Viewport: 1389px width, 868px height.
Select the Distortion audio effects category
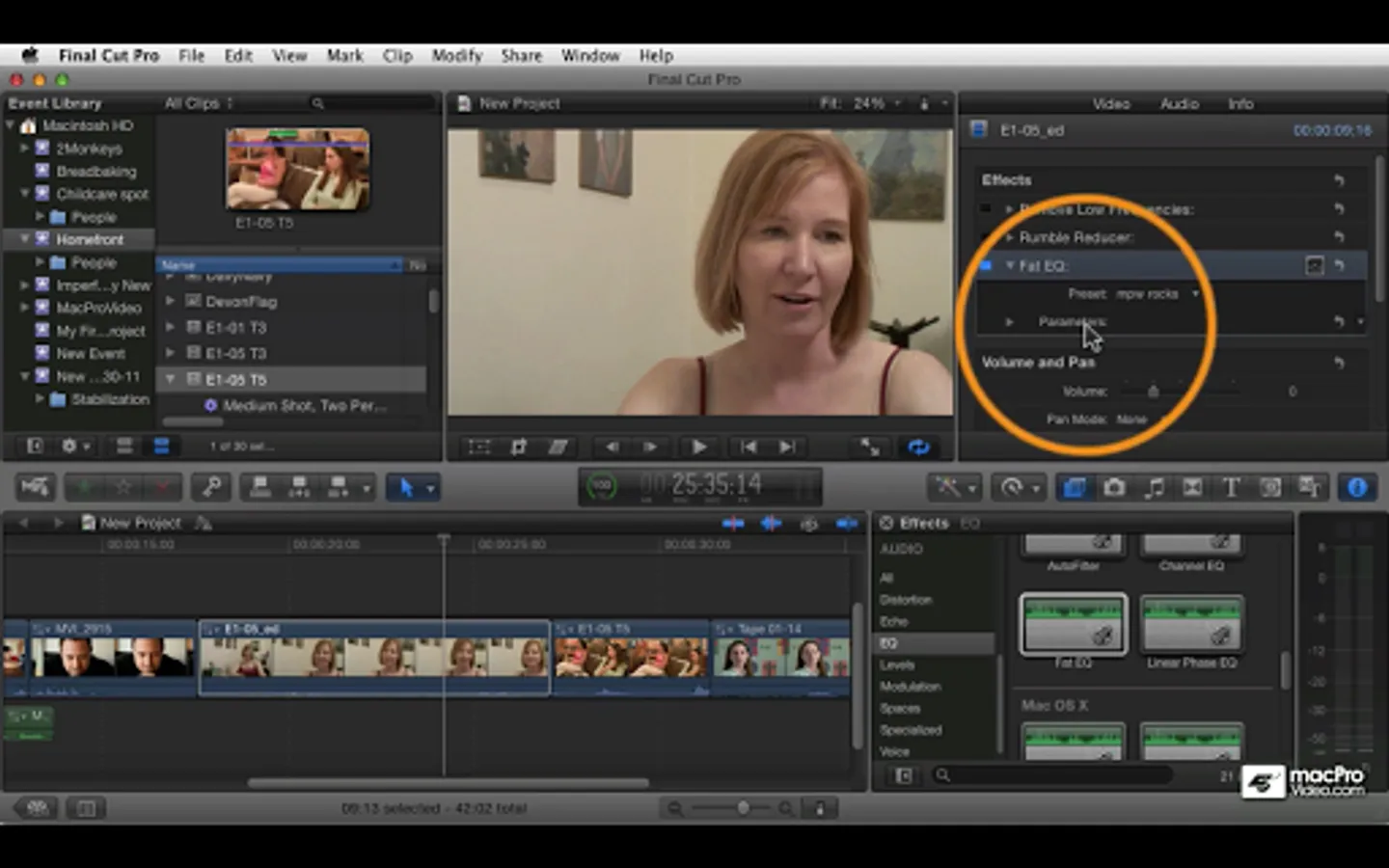point(906,600)
